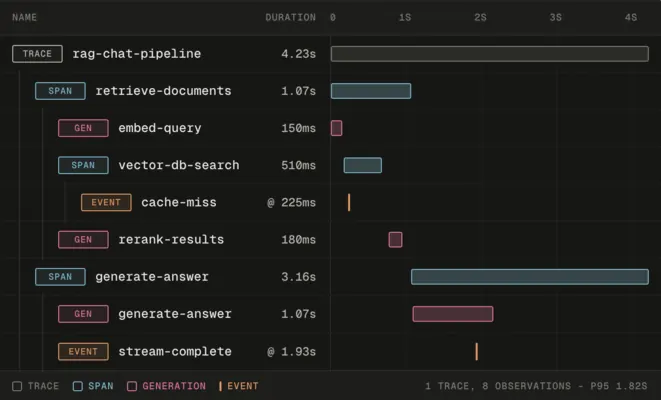
Task: Click the TRACE badge for rag-chat-pipeline
Action: pos(38,54)
